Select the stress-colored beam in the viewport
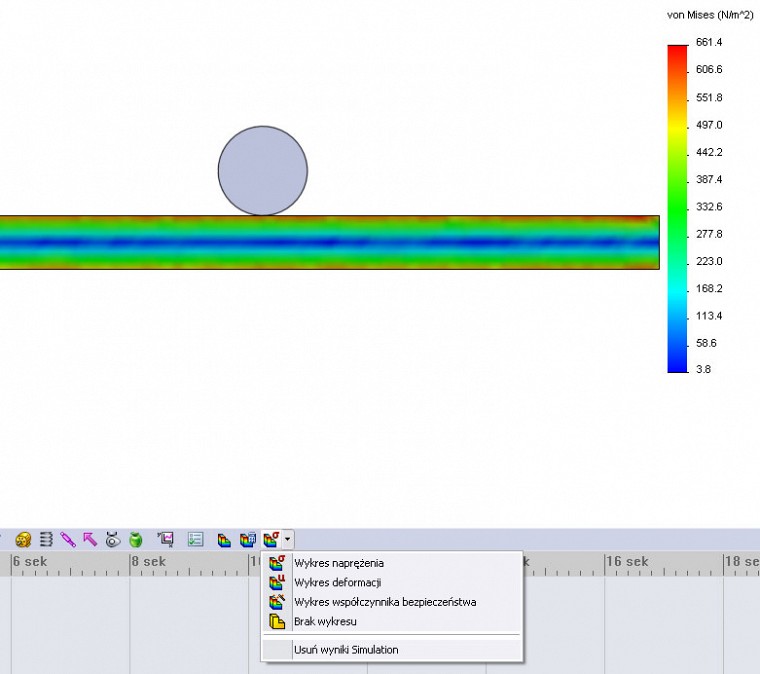Viewport: 760px width, 674px height. tap(330, 242)
